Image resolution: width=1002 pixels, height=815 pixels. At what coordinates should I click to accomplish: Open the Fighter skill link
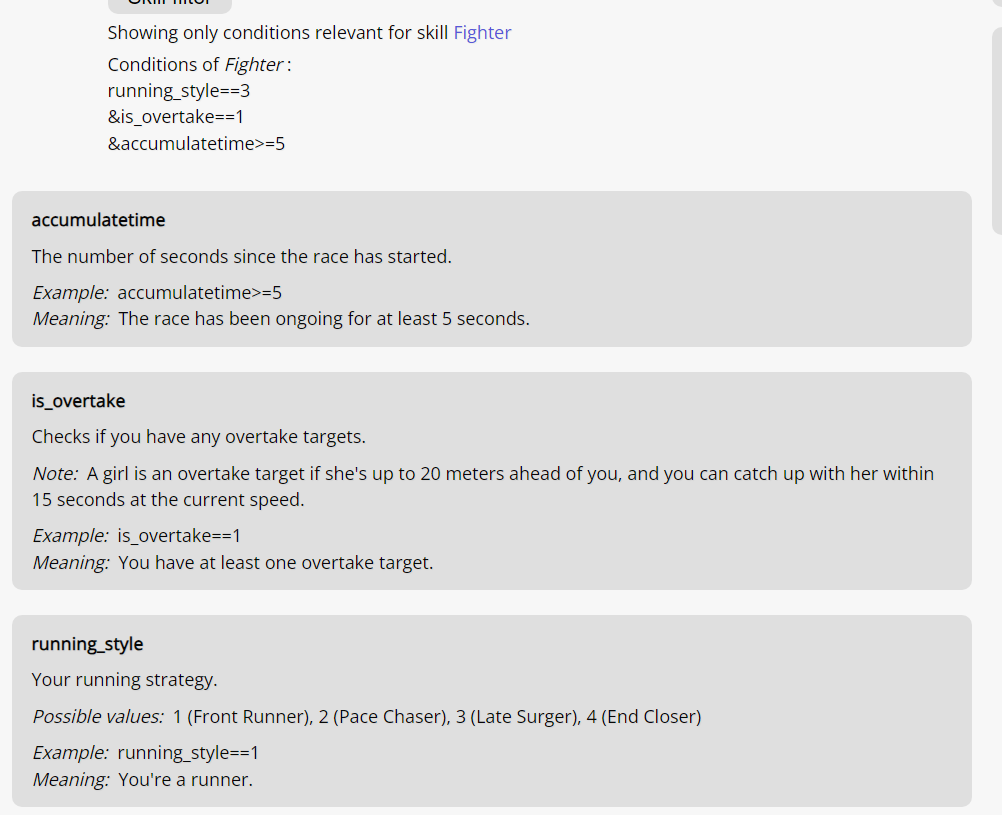(x=482, y=33)
